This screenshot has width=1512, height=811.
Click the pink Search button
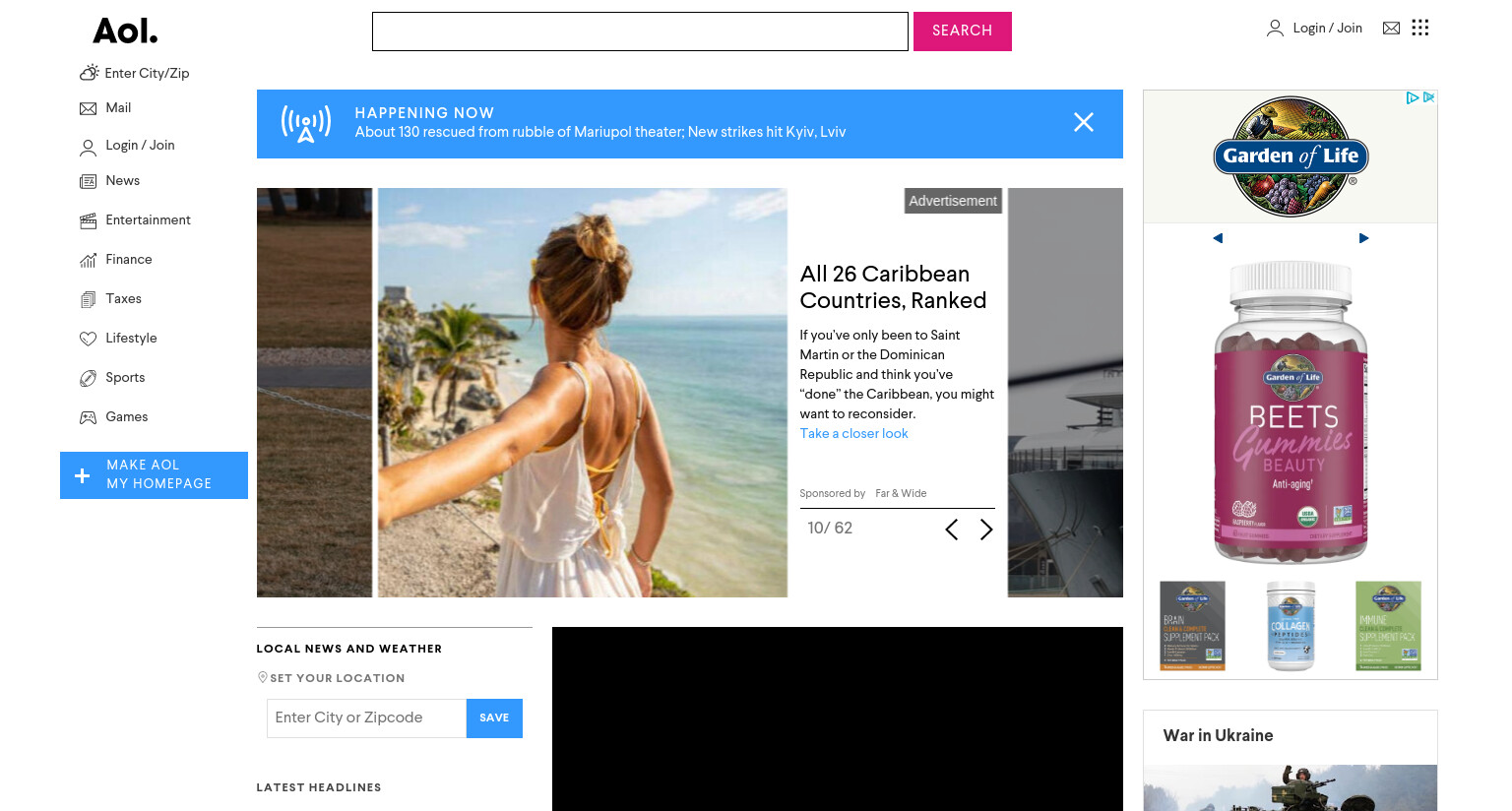click(962, 31)
